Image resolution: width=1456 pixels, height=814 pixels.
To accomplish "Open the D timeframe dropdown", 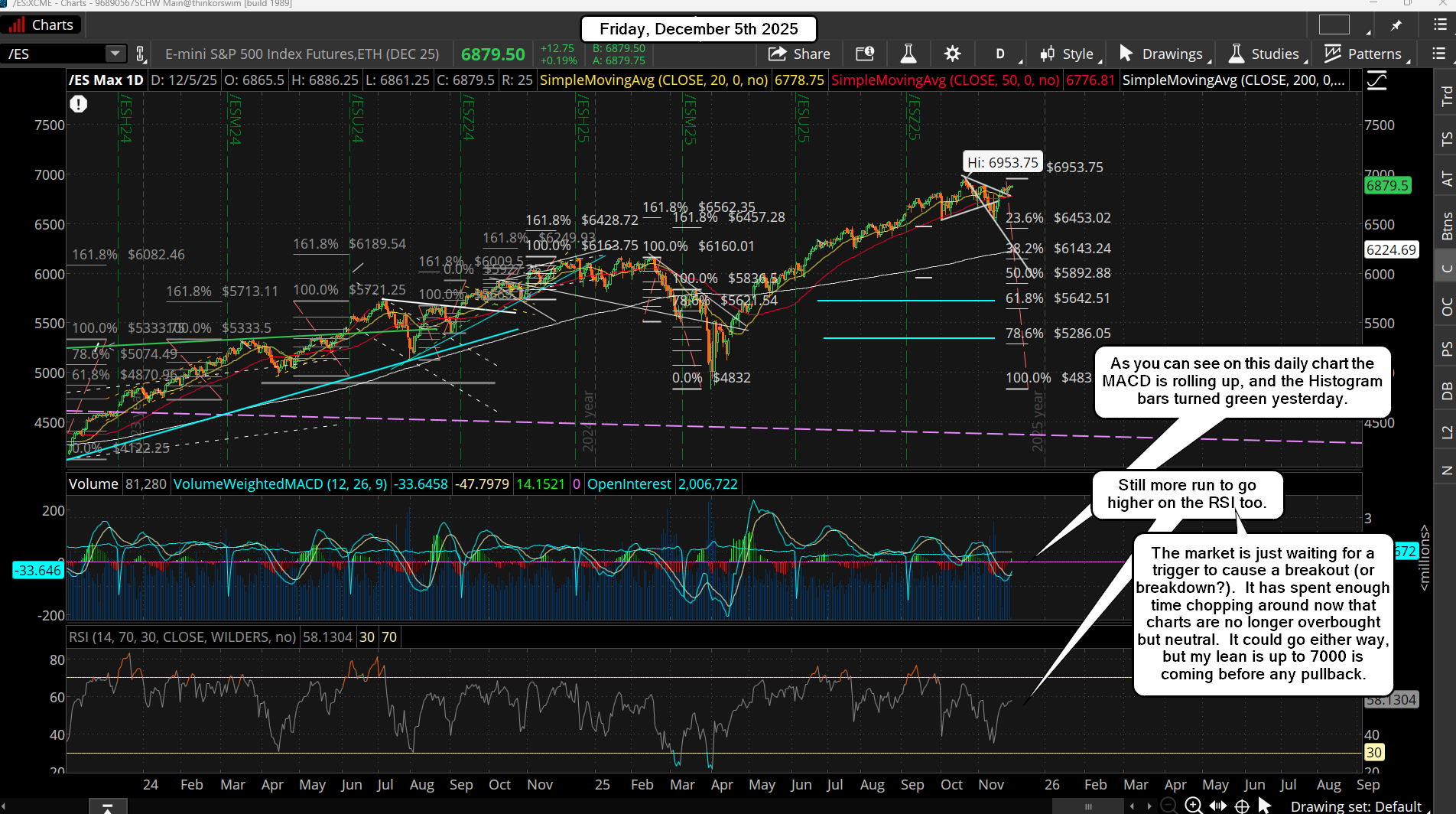I will 1000,54.
